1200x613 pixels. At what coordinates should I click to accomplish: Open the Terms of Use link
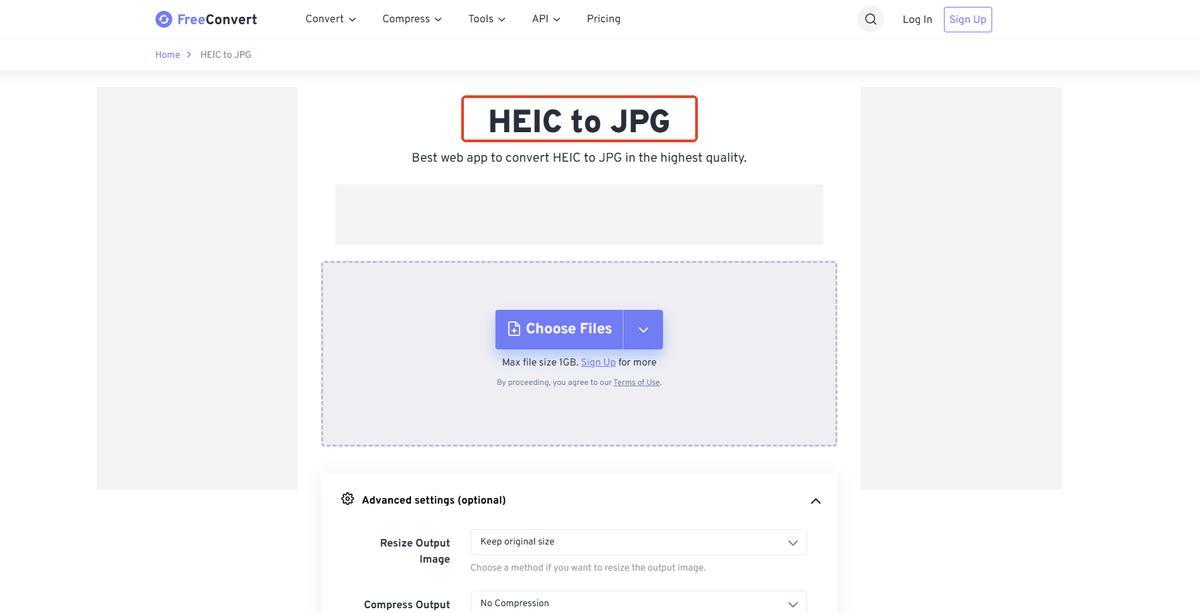click(637, 383)
